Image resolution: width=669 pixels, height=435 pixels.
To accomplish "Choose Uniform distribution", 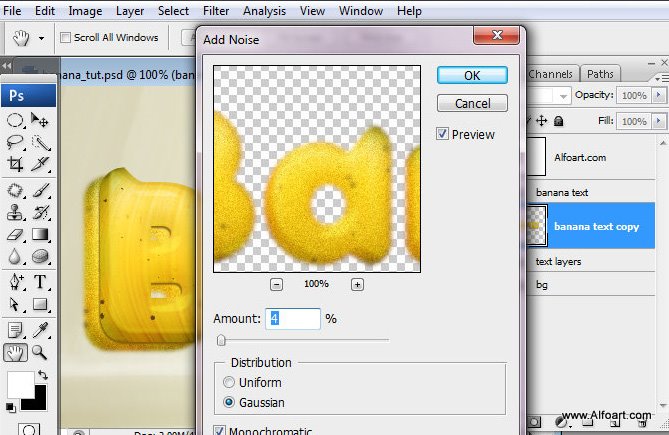I will click(229, 382).
